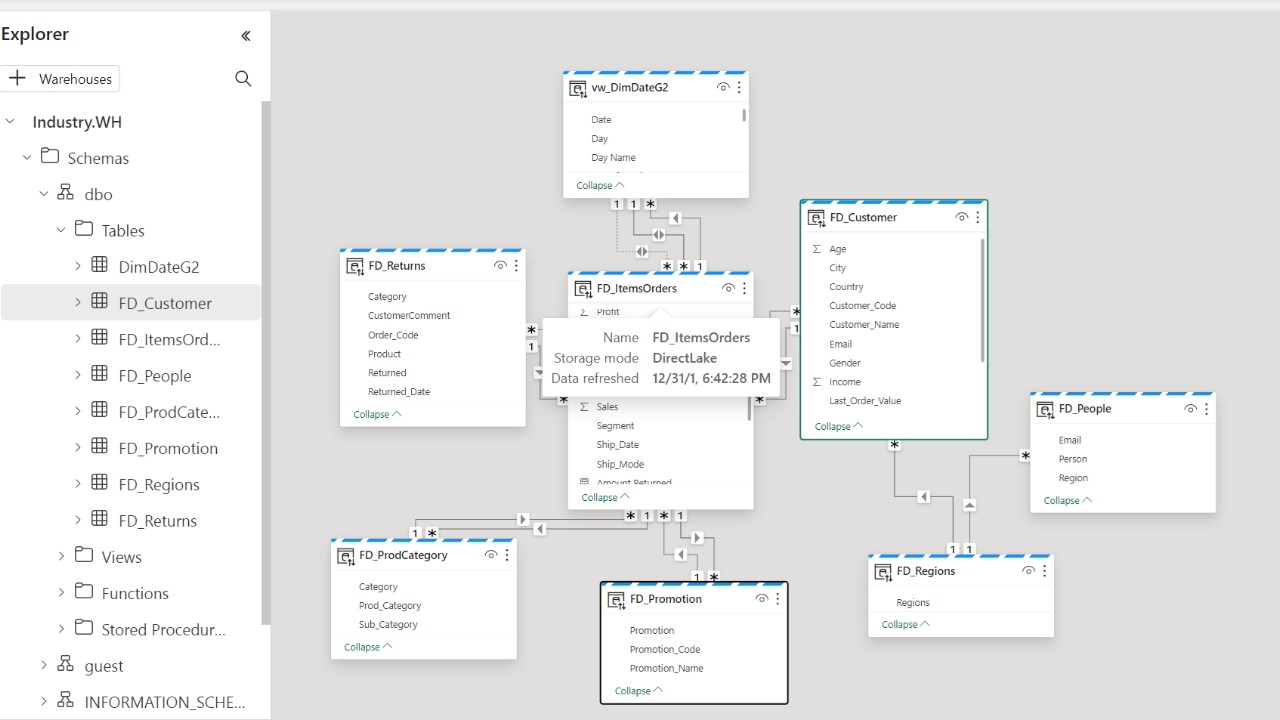Collapse the dbo schema node
Image resolution: width=1280 pixels, height=720 pixels.
pyautogui.click(x=44, y=193)
